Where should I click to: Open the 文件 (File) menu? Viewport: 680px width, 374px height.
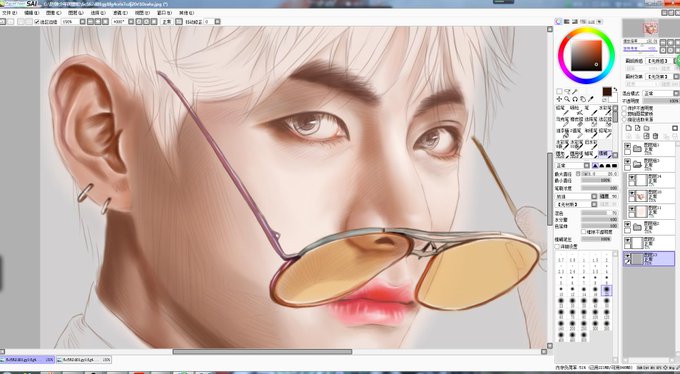(10, 13)
